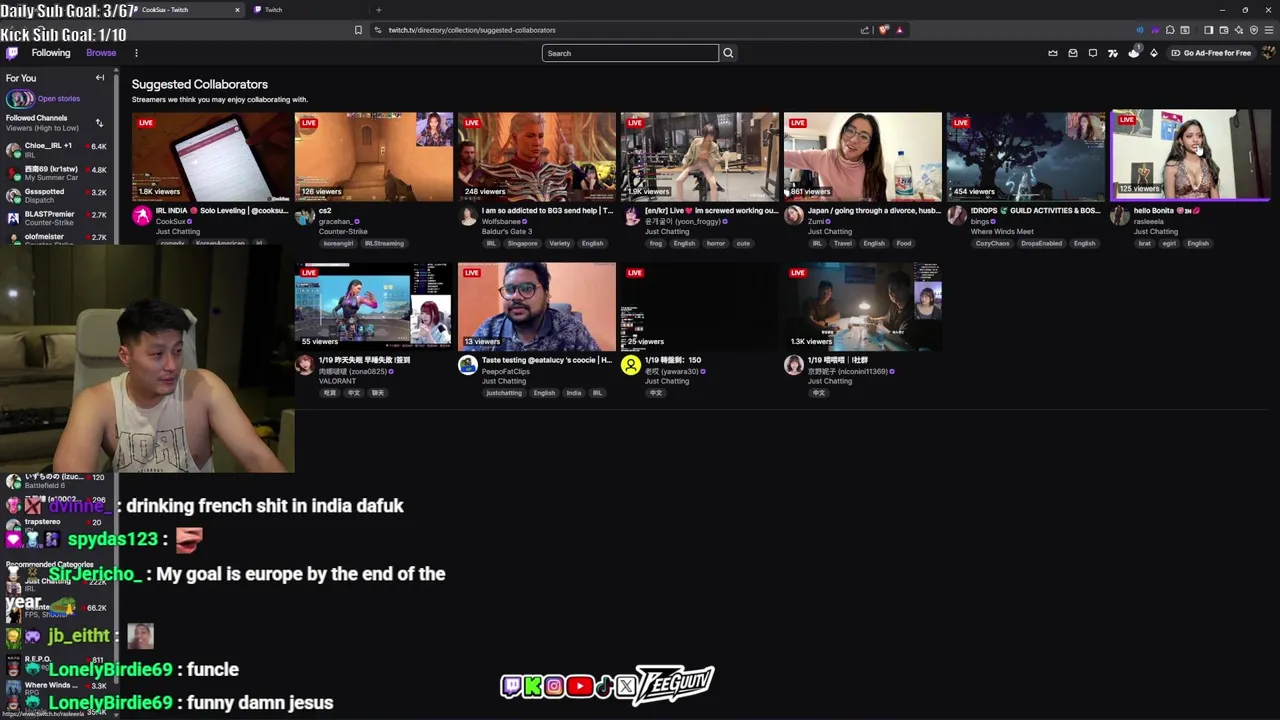Image resolution: width=1280 pixels, height=720 pixels.
Task: Open the Browse tab
Action: pyautogui.click(x=101, y=53)
